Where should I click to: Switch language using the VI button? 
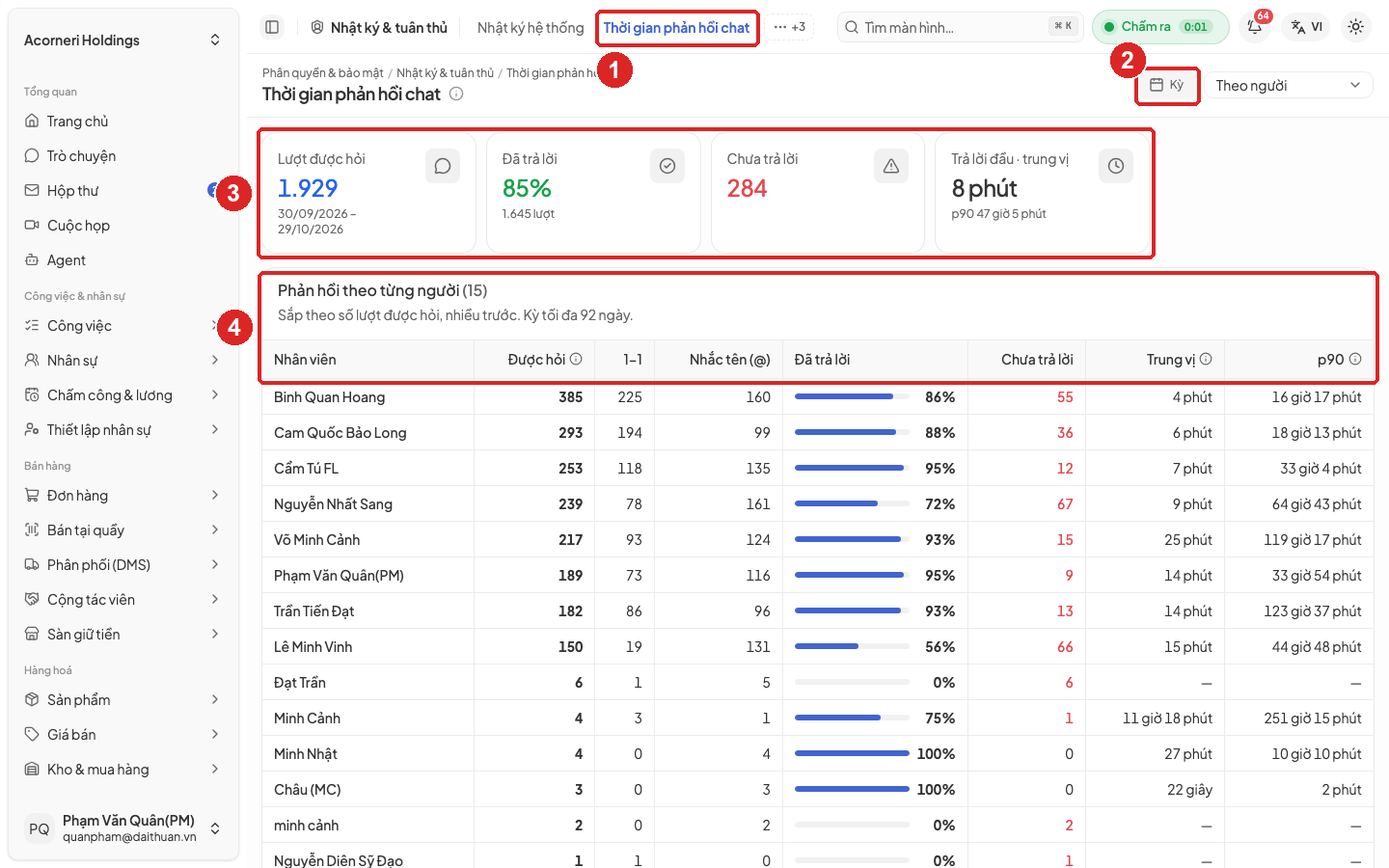(x=1307, y=27)
